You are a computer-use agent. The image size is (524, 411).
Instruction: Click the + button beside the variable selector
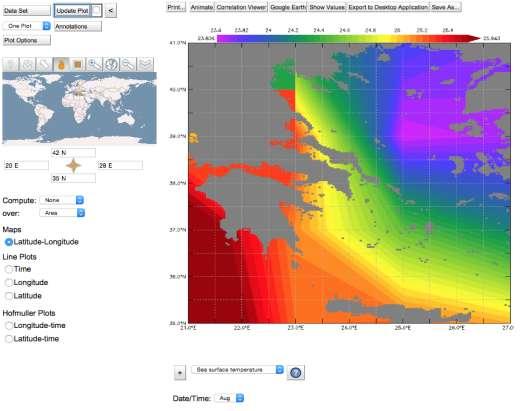(180, 373)
